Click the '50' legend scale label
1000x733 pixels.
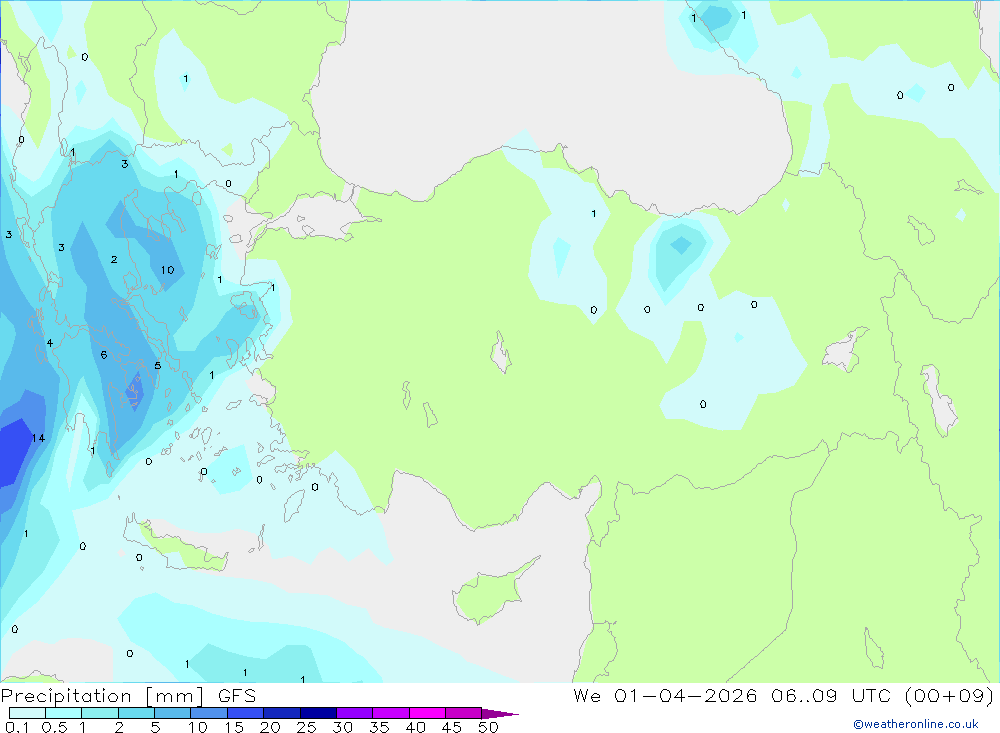488,727
